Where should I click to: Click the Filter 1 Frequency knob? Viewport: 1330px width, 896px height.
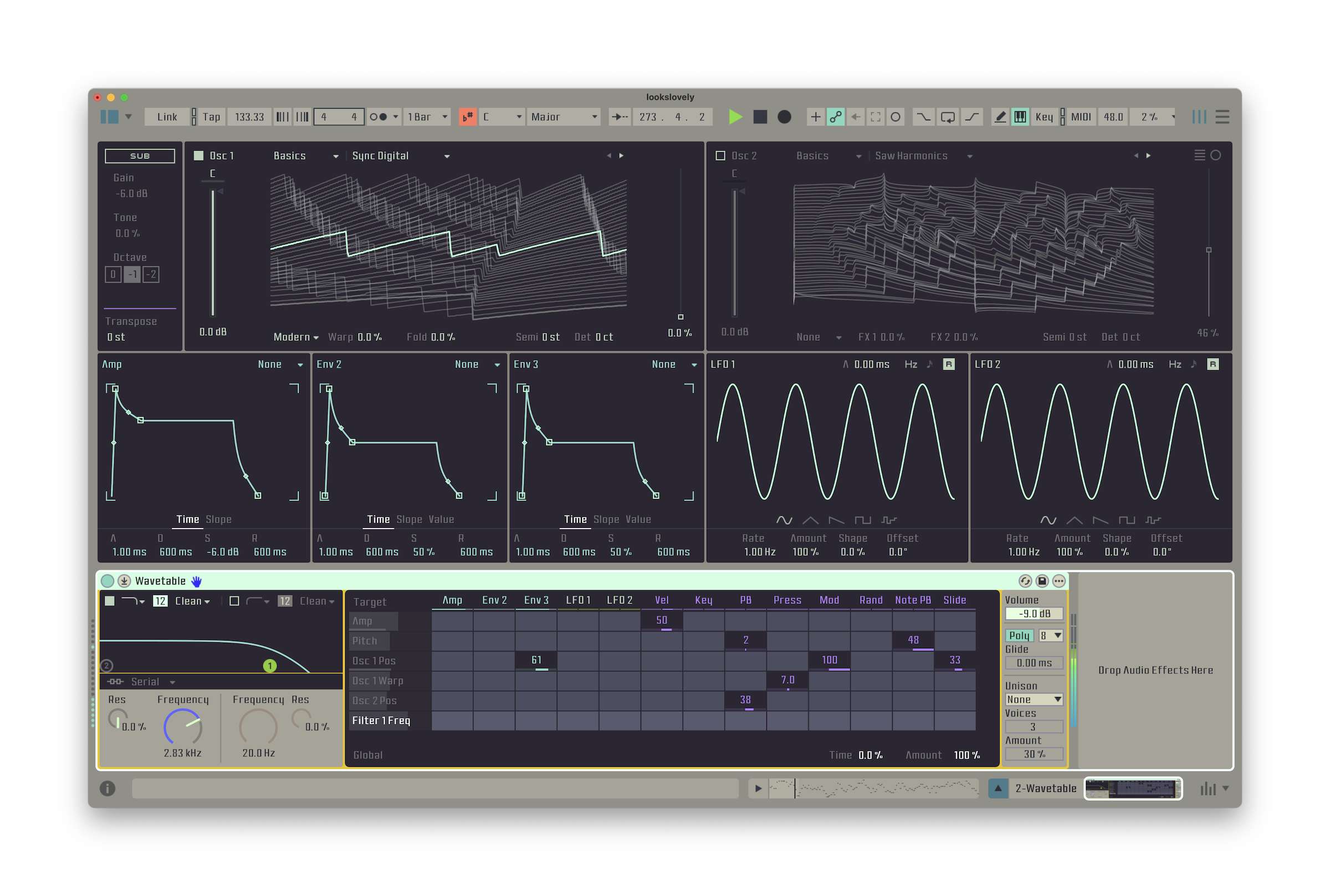click(182, 727)
